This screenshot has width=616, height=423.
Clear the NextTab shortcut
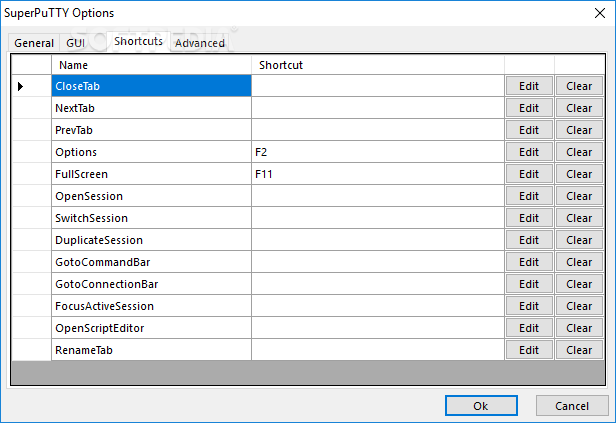(x=579, y=108)
